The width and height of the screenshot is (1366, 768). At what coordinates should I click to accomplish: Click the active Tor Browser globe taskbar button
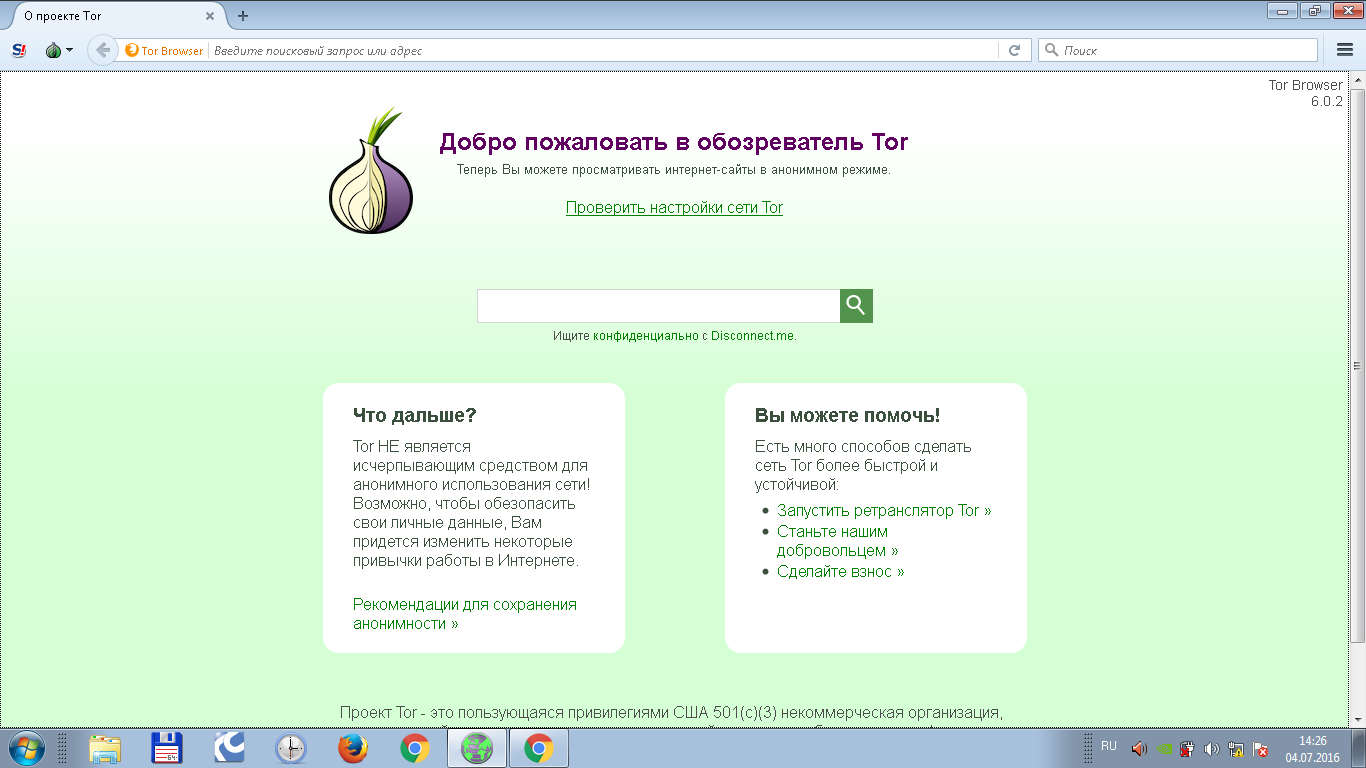pyautogui.click(x=477, y=748)
